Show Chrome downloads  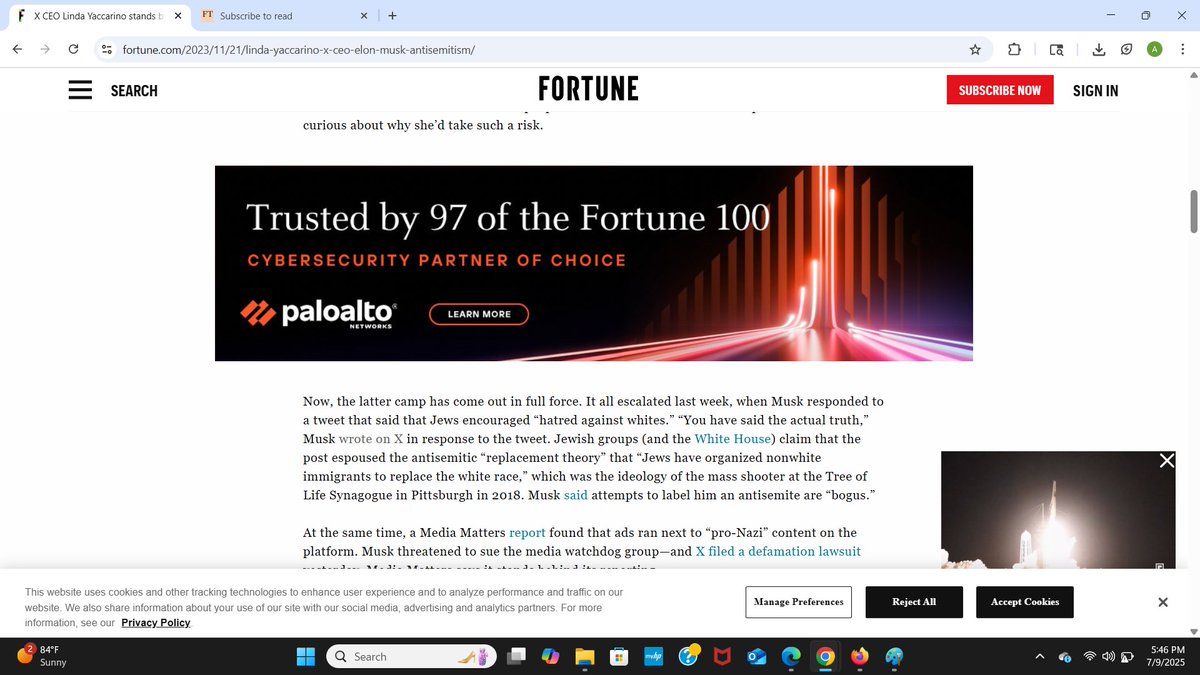point(1099,49)
